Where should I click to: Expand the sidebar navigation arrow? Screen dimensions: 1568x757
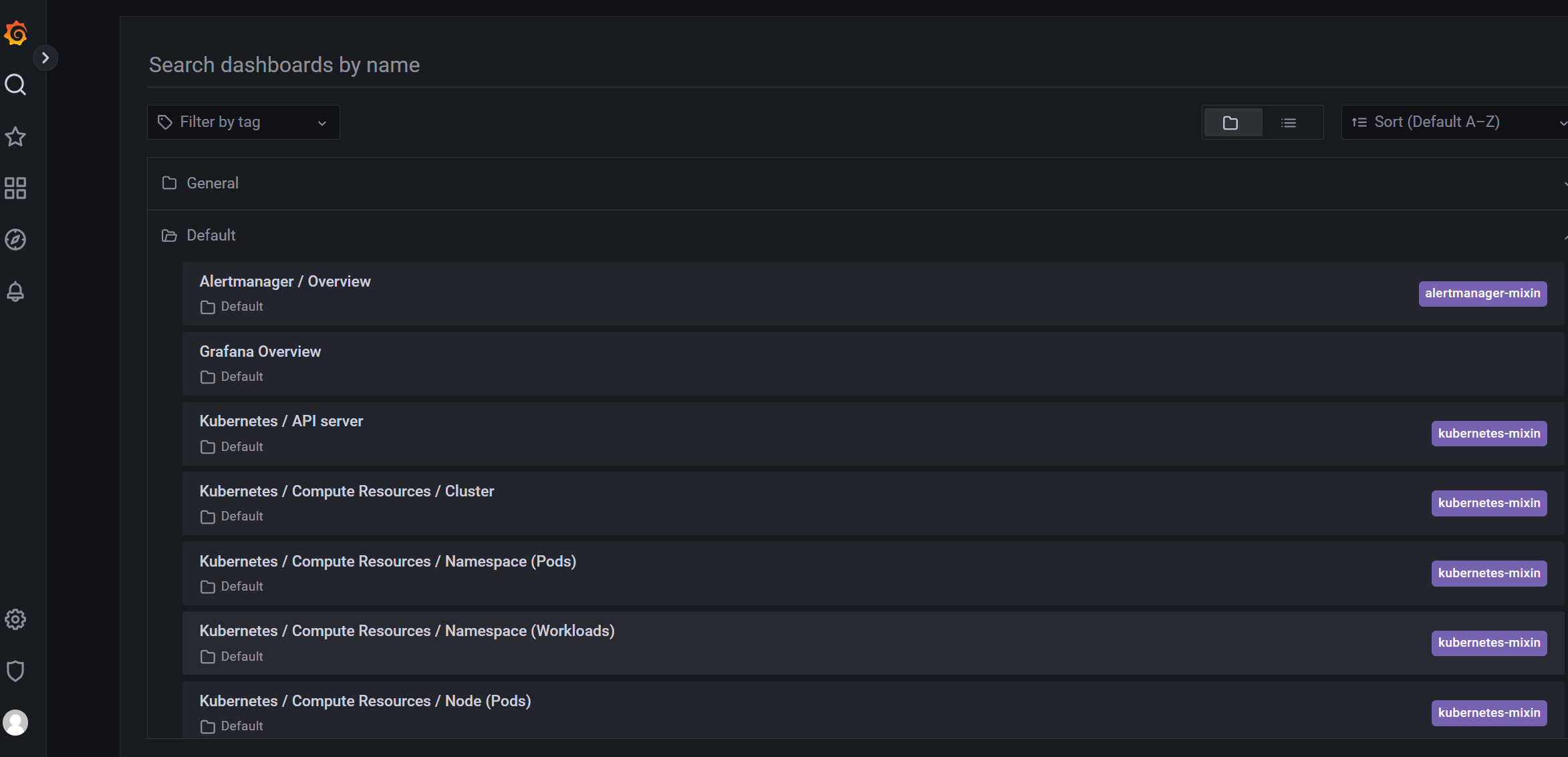[x=45, y=58]
